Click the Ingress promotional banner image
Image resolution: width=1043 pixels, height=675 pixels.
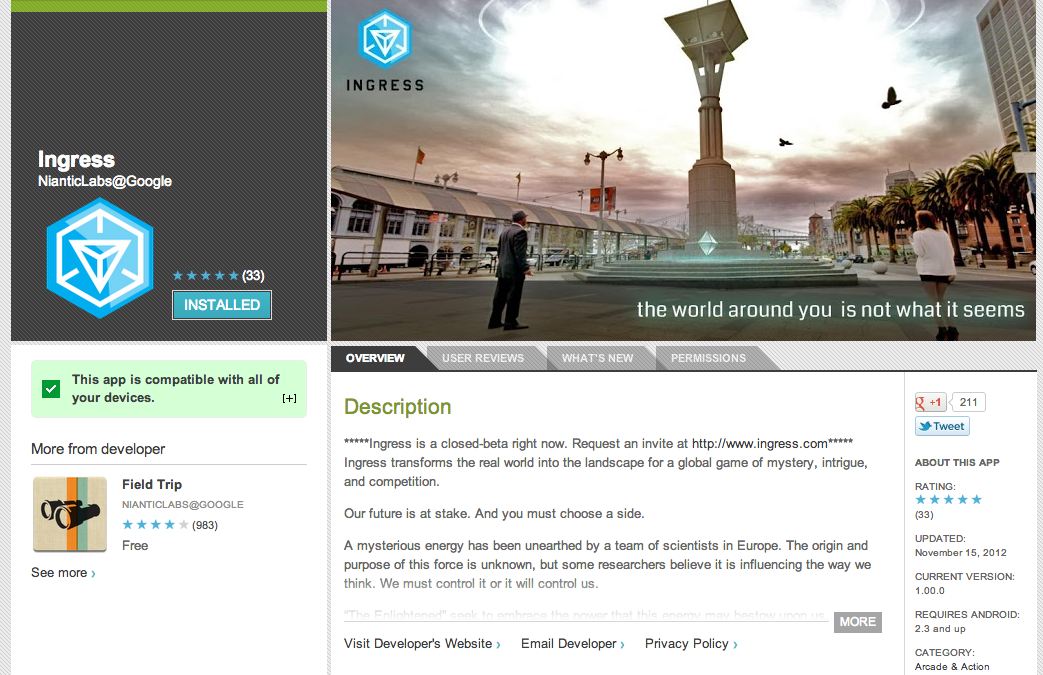pos(683,170)
